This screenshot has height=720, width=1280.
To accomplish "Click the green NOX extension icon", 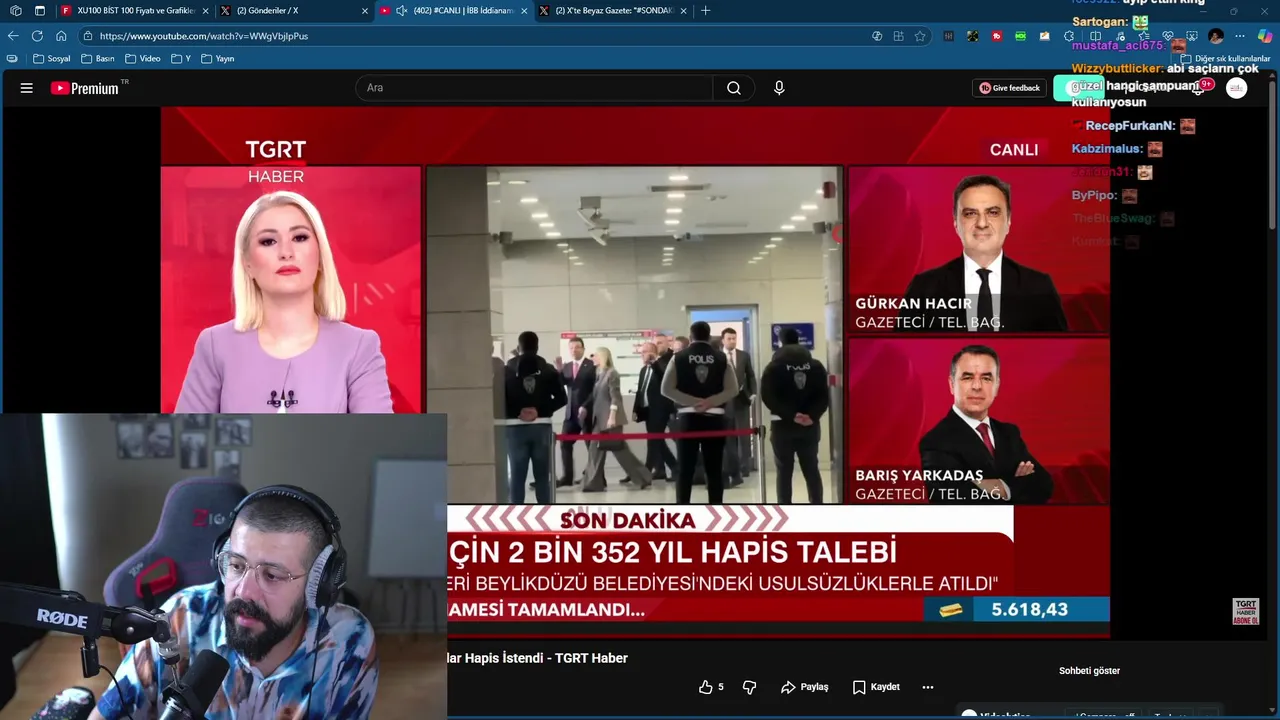I will pos(1020,36).
